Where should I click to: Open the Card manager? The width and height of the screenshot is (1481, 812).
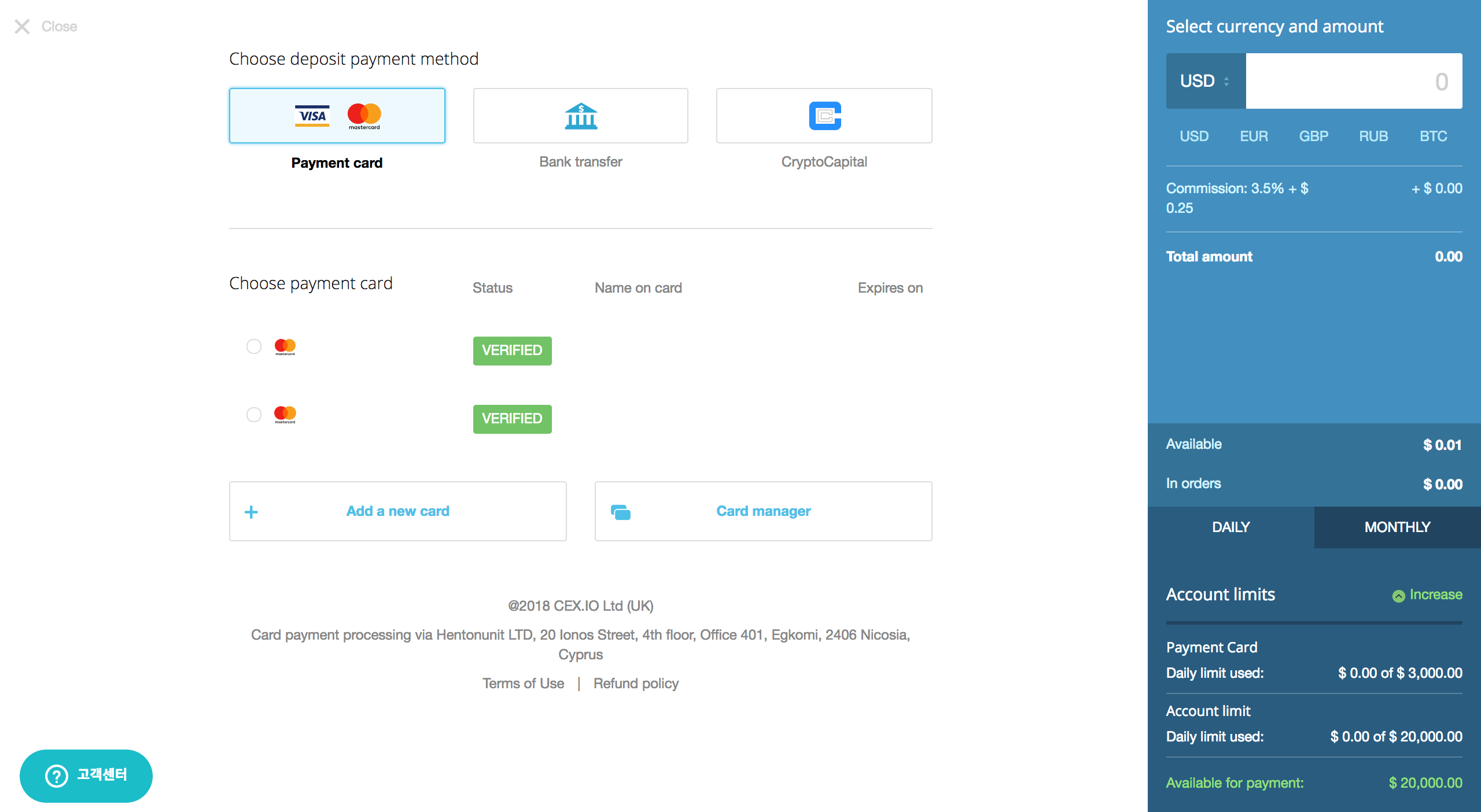coord(764,511)
